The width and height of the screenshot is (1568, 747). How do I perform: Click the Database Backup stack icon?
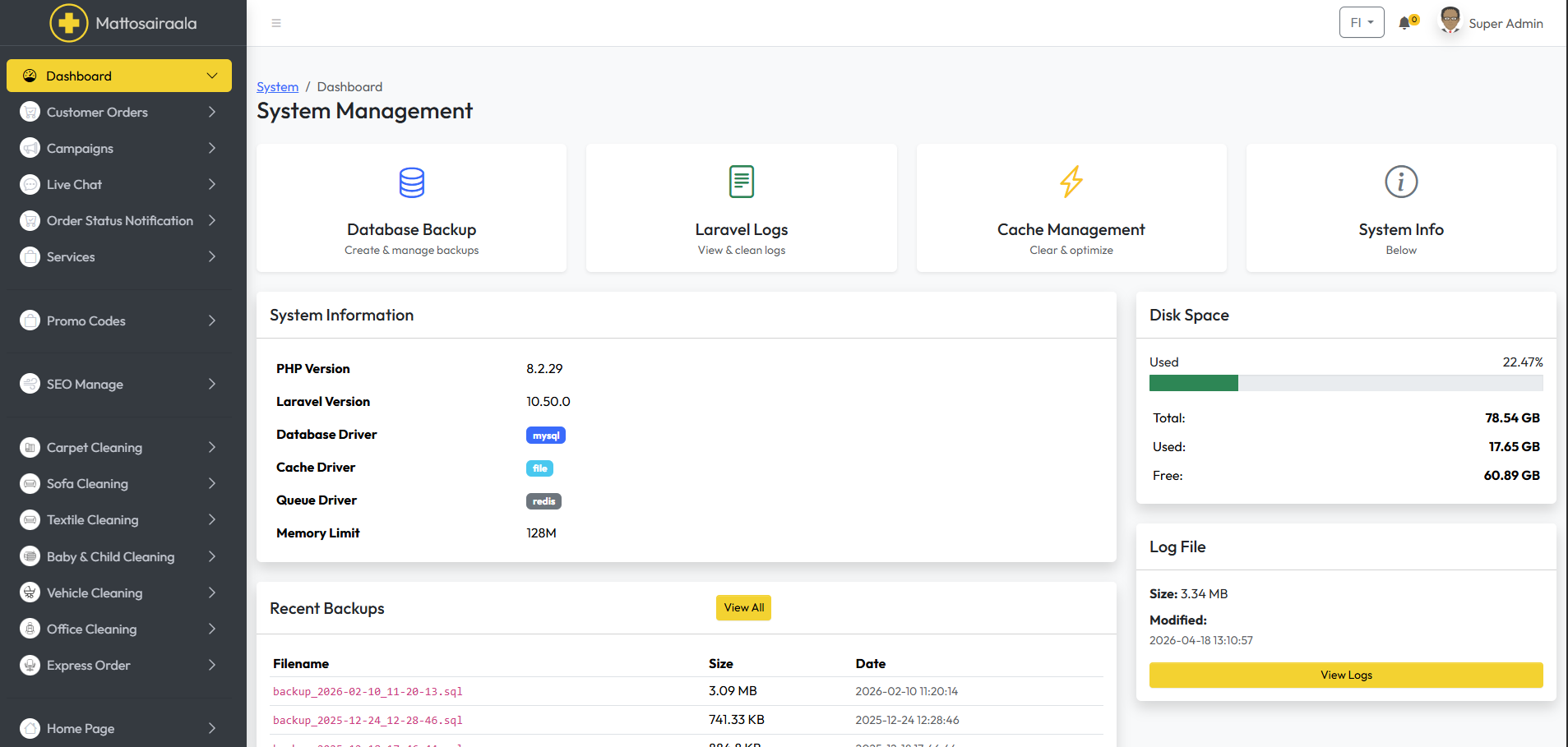click(411, 182)
